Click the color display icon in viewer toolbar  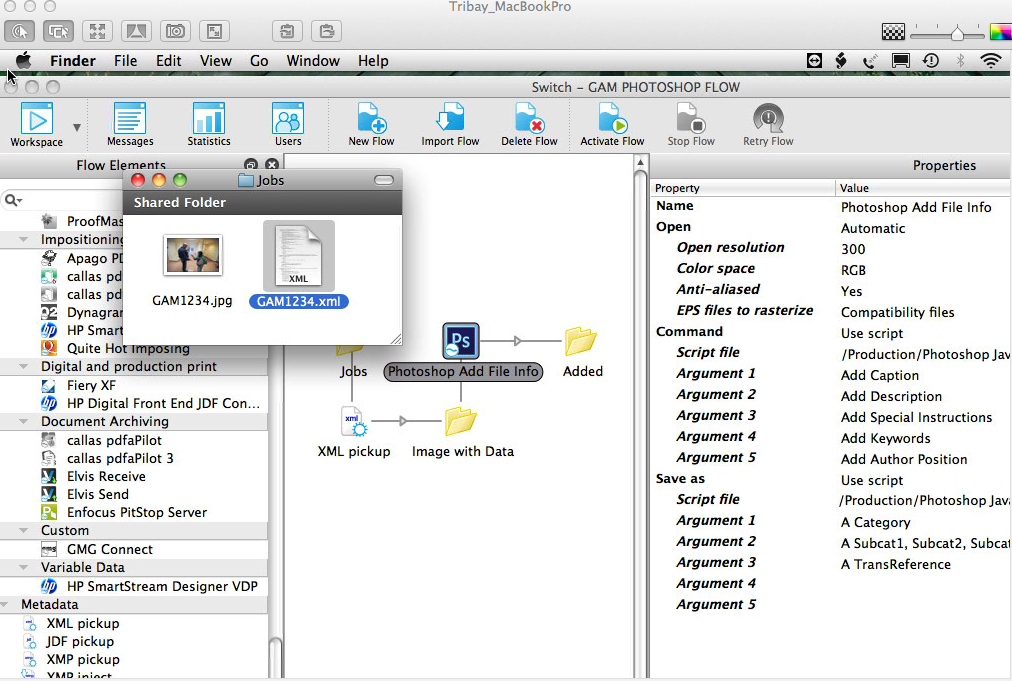(x=1000, y=31)
